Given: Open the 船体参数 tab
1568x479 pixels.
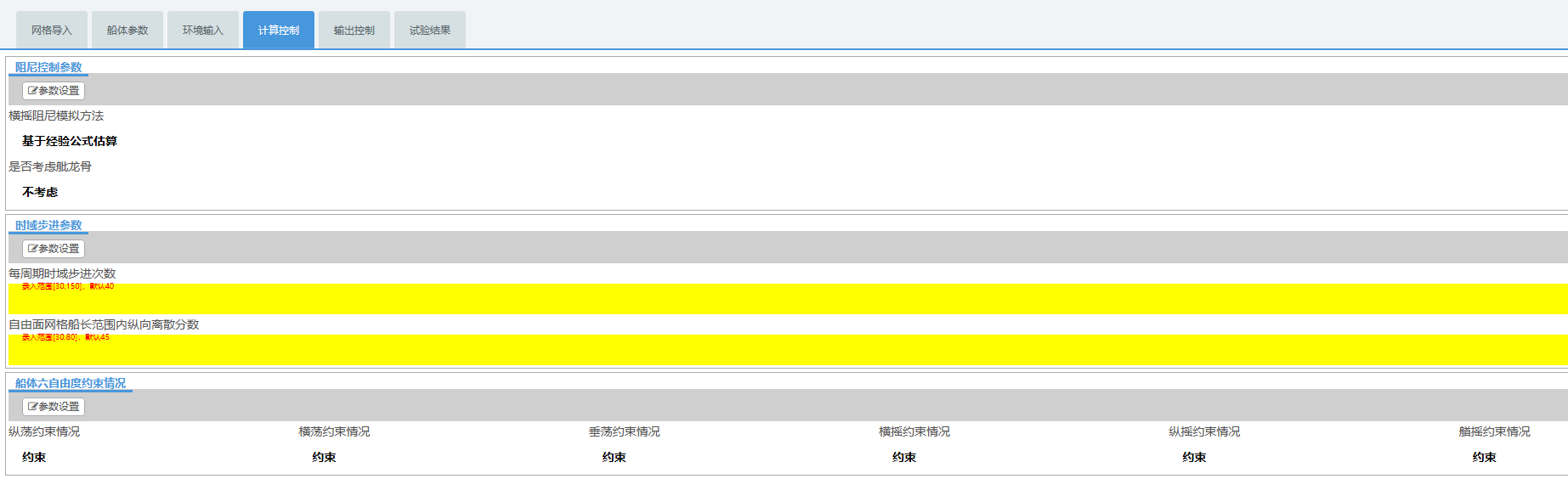Looking at the screenshot, I should [x=127, y=31].
